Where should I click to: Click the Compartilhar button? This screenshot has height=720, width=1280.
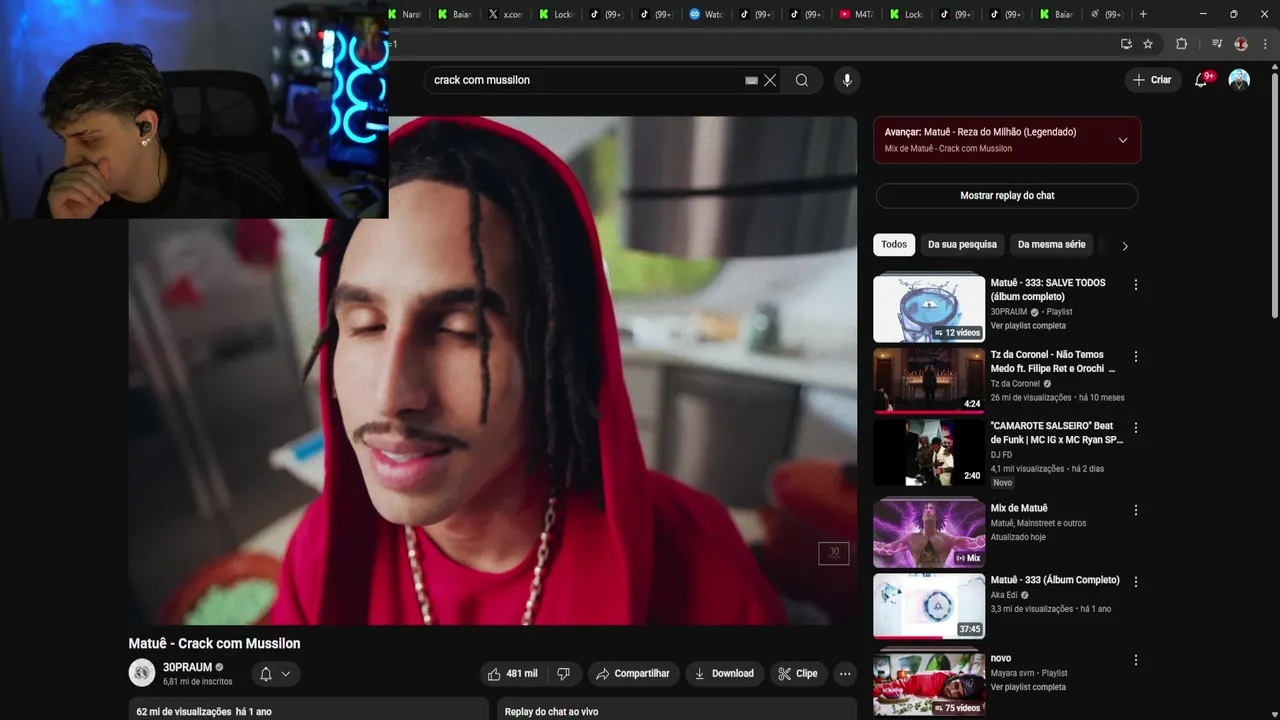point(633,674)
